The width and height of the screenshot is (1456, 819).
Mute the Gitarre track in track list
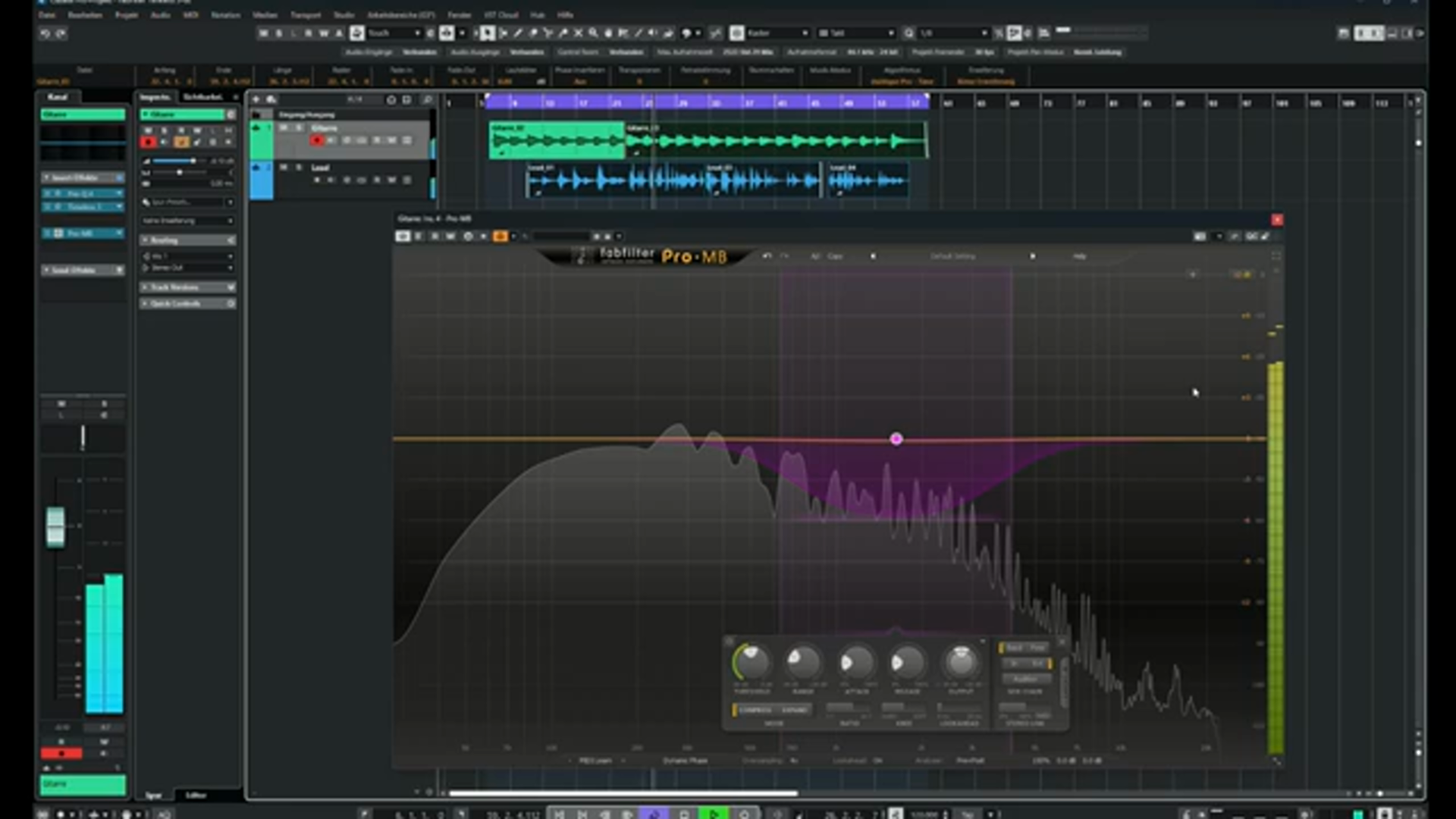point(284,127)
